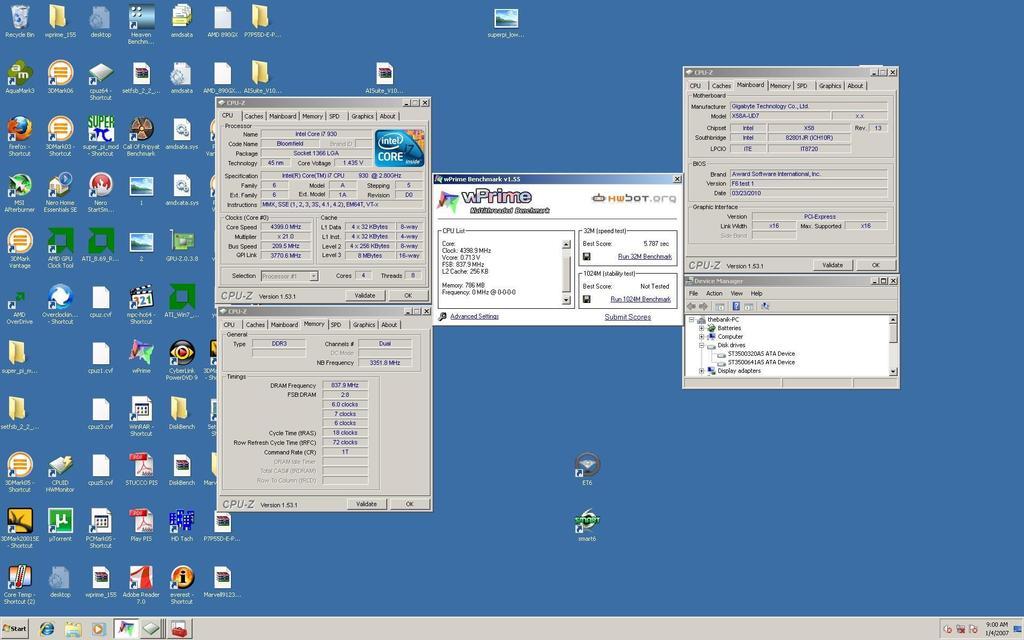Image resolution: width=1024 pixels, height=640 pixels.
Task: Click the Start button on the taskbar
Action: coord(14,629)
